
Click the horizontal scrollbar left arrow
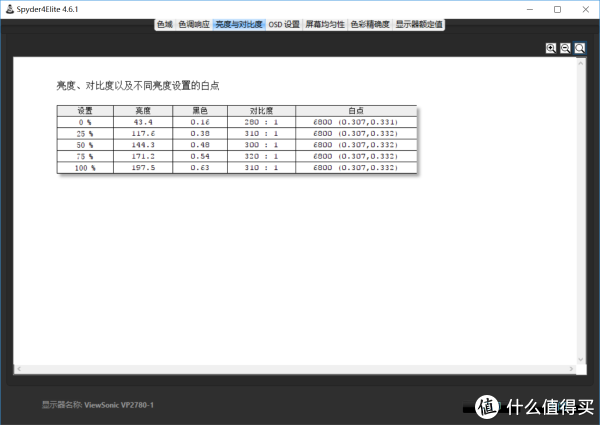point(19,369)
